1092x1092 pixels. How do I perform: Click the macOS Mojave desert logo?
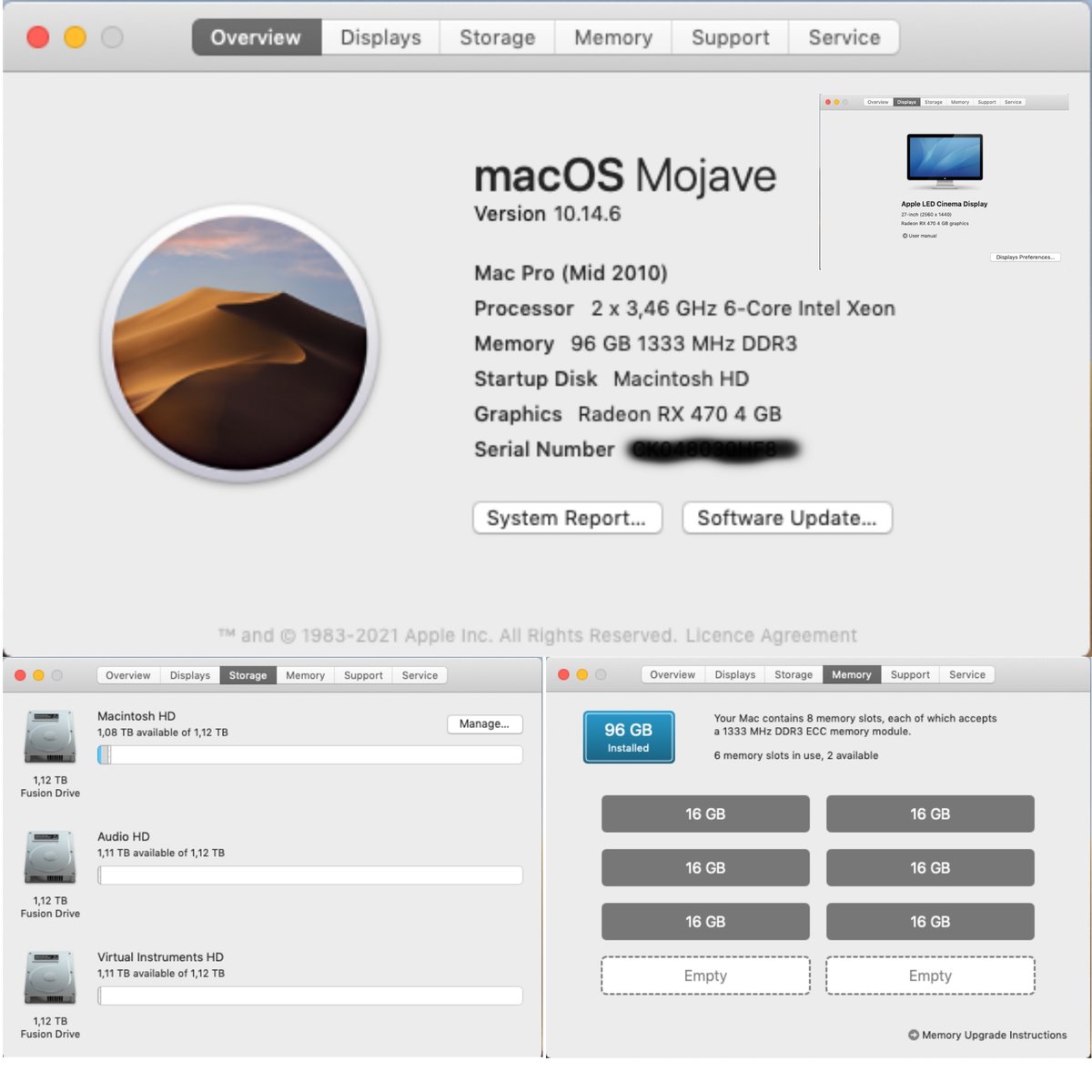[x=240, y=343]
